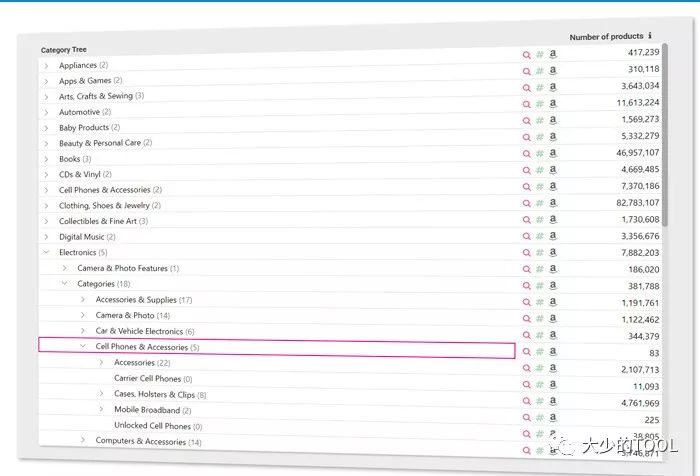Expand the Appliances category

tap(46, 66)
